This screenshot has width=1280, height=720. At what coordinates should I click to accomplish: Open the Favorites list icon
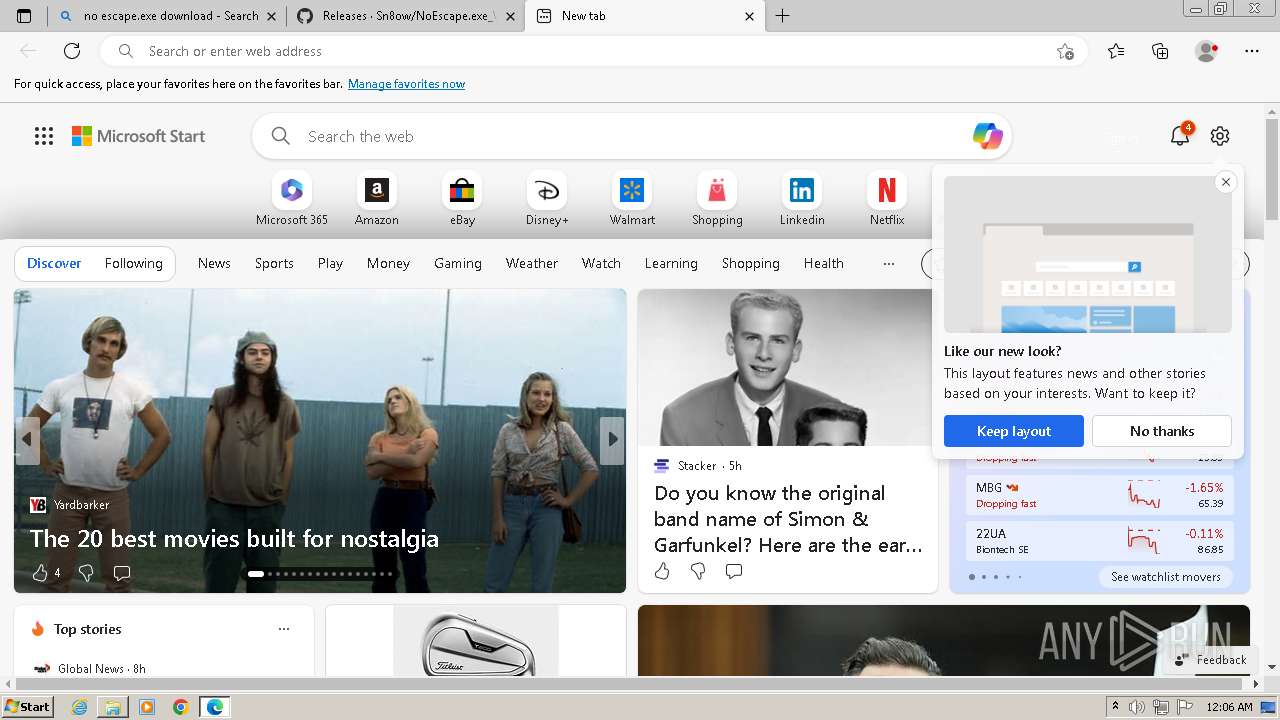click(x=1116, y=51)
